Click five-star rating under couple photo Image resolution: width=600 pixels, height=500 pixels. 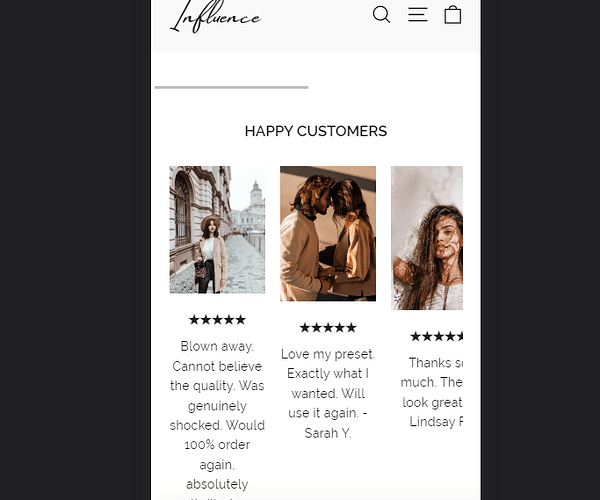328,327
